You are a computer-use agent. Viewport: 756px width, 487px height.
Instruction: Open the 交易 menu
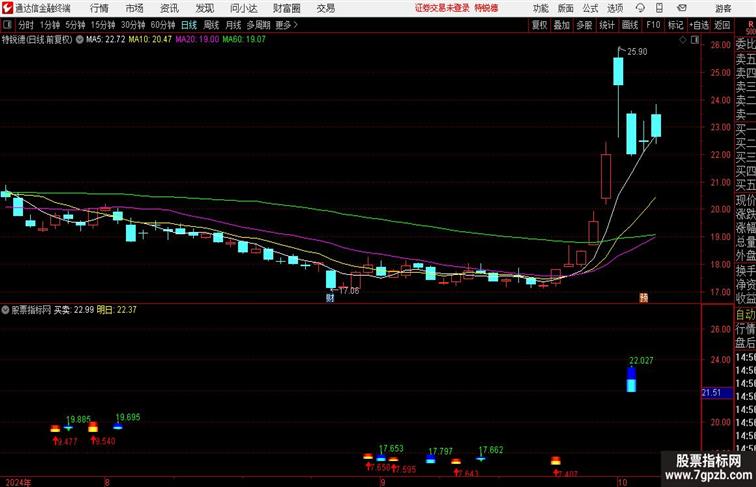325,8
